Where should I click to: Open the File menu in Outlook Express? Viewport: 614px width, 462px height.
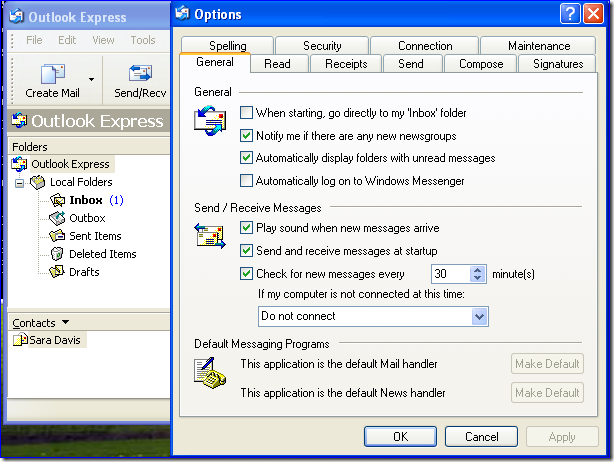pos(34,40)
